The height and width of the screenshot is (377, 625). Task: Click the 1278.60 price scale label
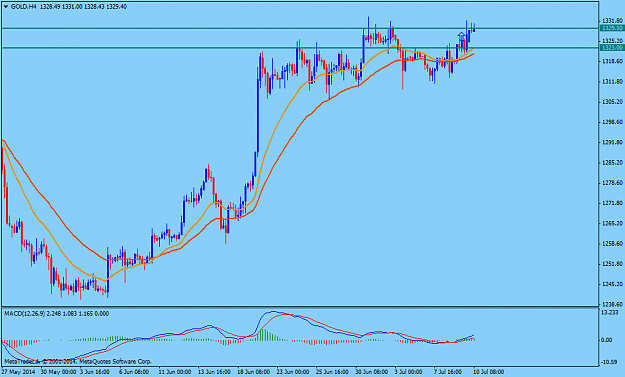click(x=613, y=183)
